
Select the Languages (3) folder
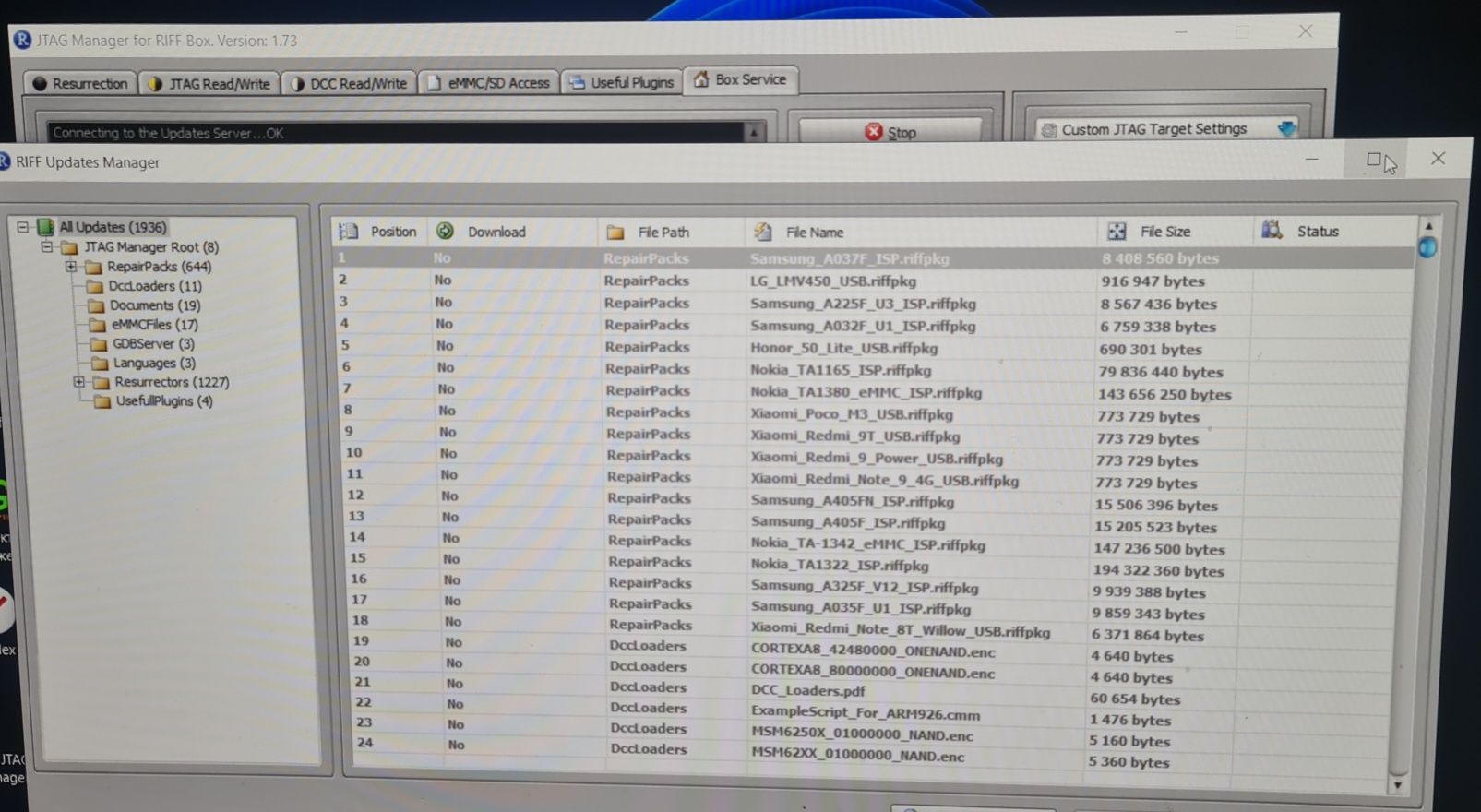pos(154,364)
